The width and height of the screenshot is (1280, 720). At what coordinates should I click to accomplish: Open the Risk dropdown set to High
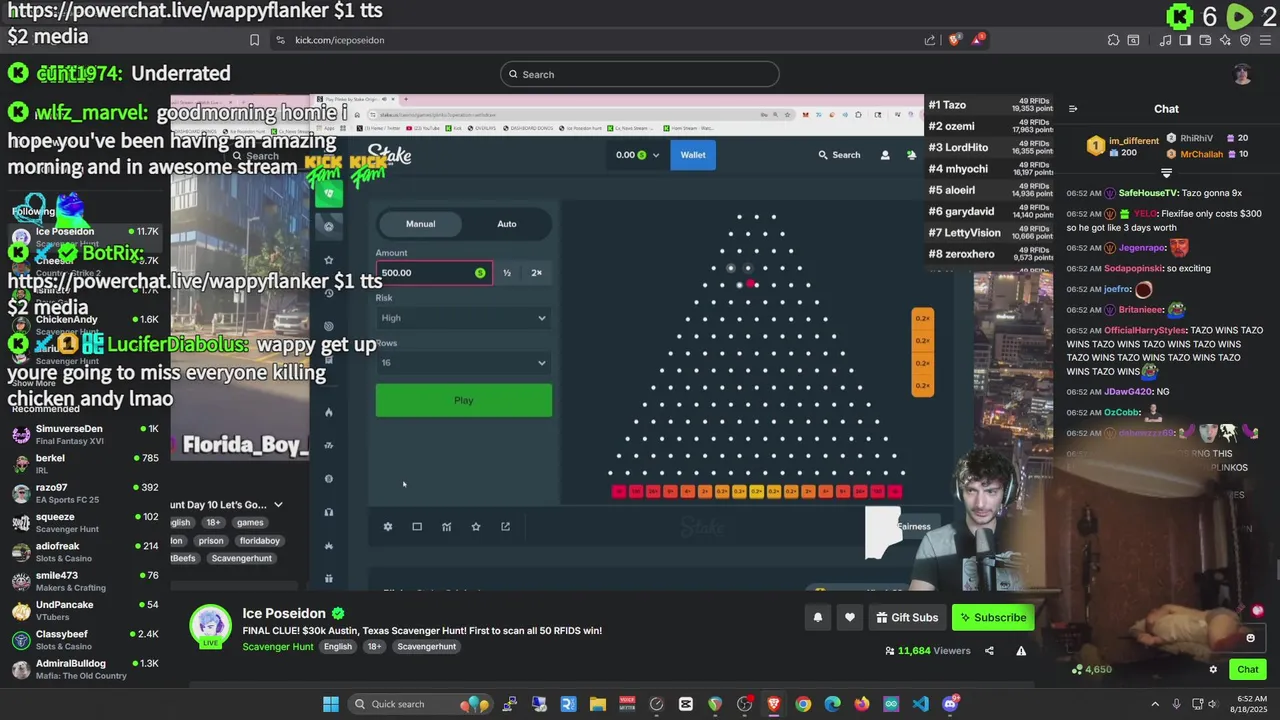(x=463, y=318)
